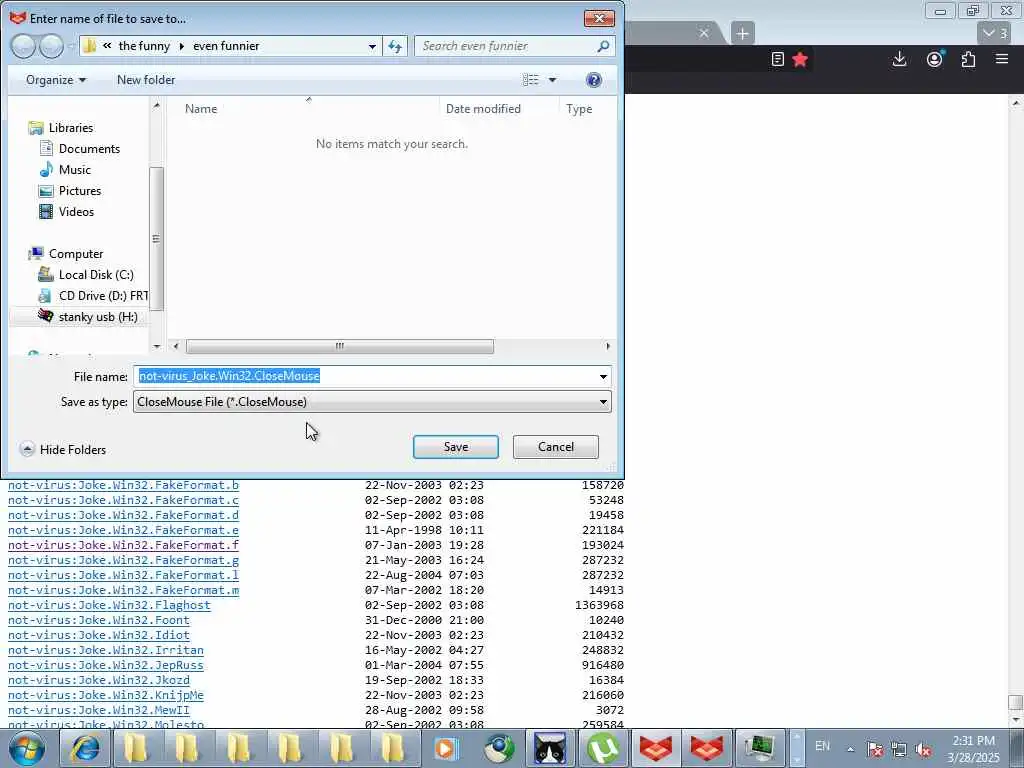Click the change view icon in dialog toolbar
1024x768 pixels.
pos(531,80)
